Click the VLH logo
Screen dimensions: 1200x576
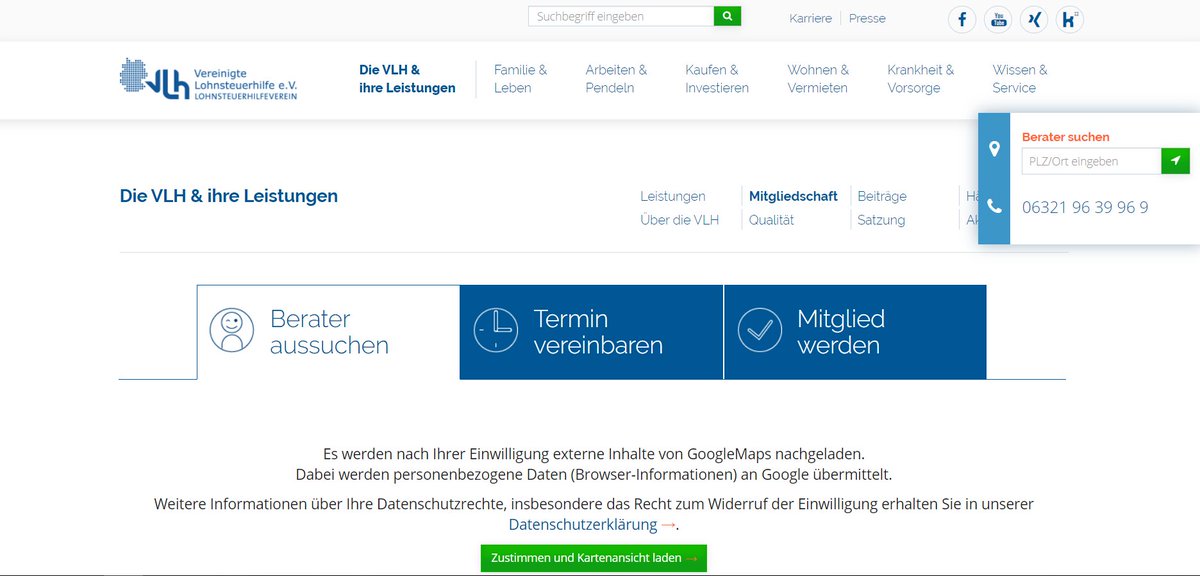(208, 79)
